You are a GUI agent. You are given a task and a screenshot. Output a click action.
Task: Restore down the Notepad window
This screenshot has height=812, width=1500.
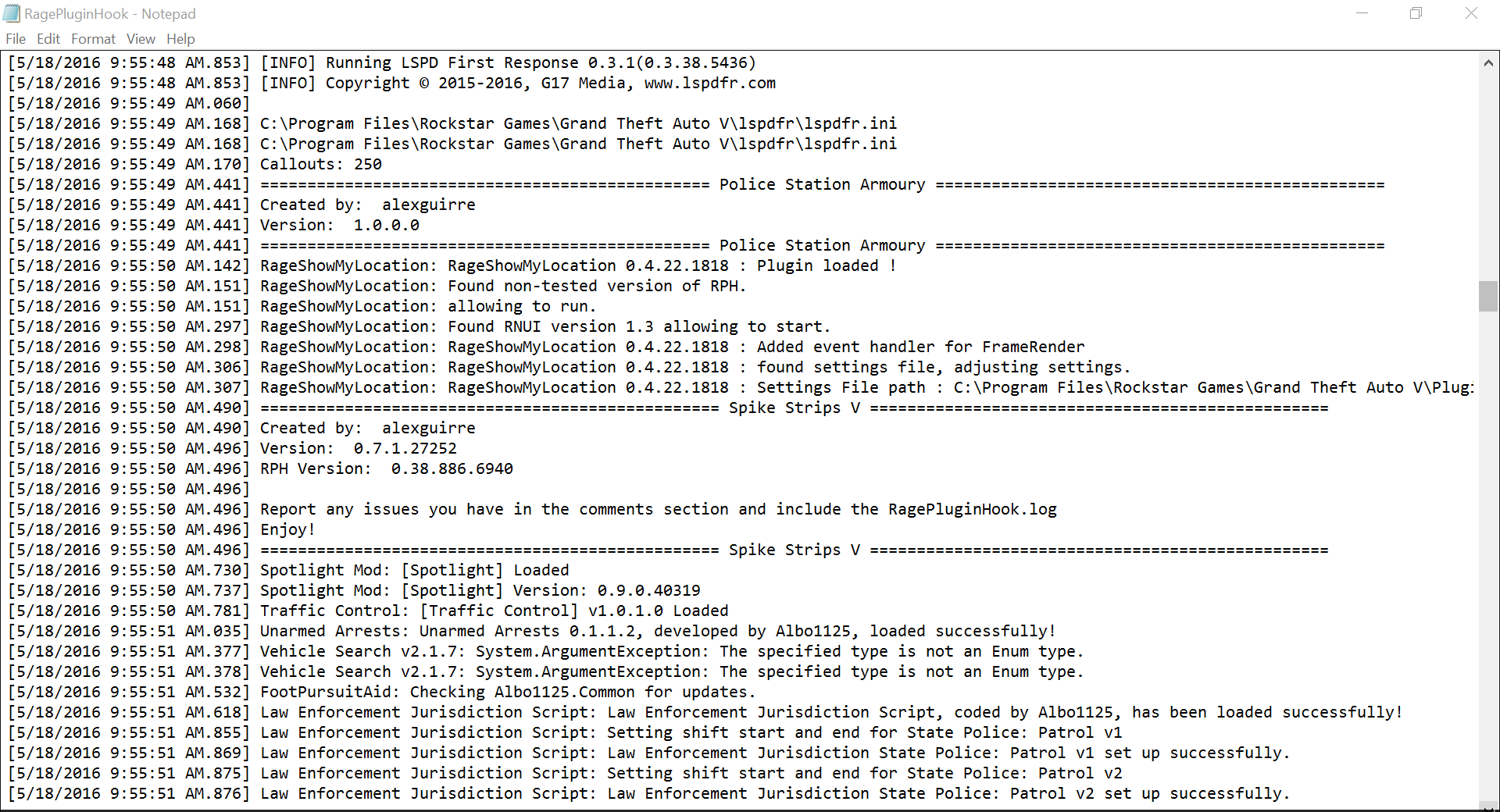(1416, 13)
